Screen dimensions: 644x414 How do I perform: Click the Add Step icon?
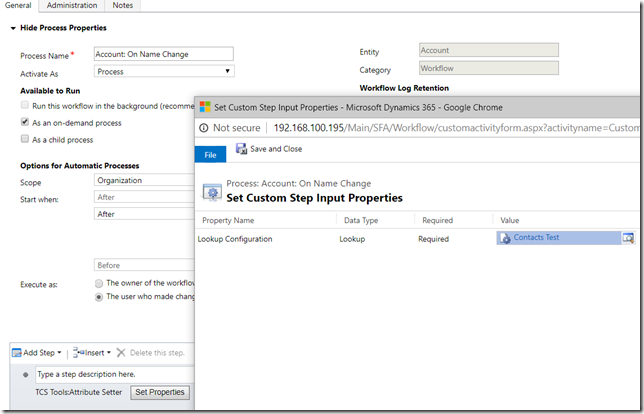pyautogui.click(x=16, y=353)
